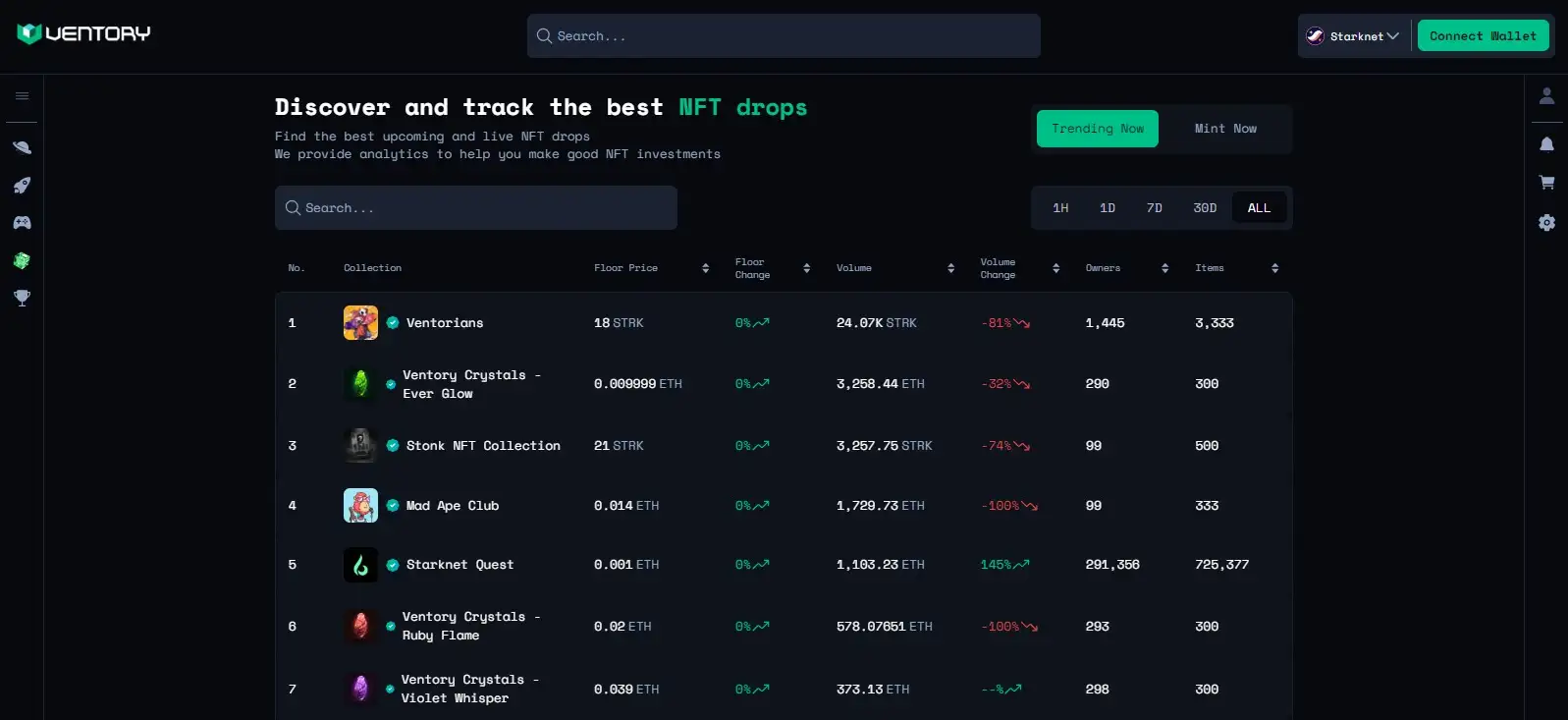The width and height of the screenshot is (1568, 720).
Task: Switch to Mint Now view
Action: tap(1224, 129)
